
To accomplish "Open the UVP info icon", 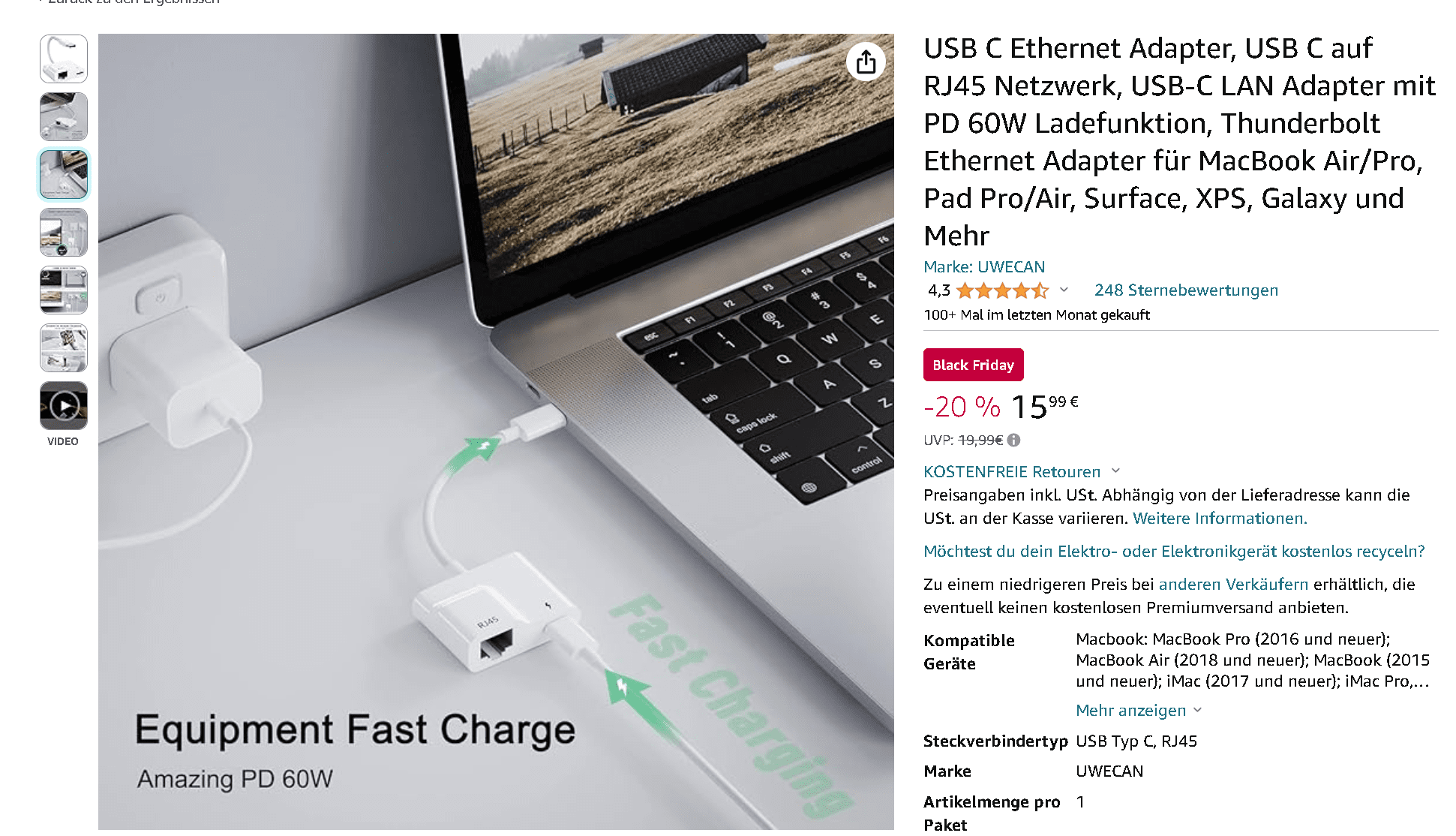I will (1013, 440).
